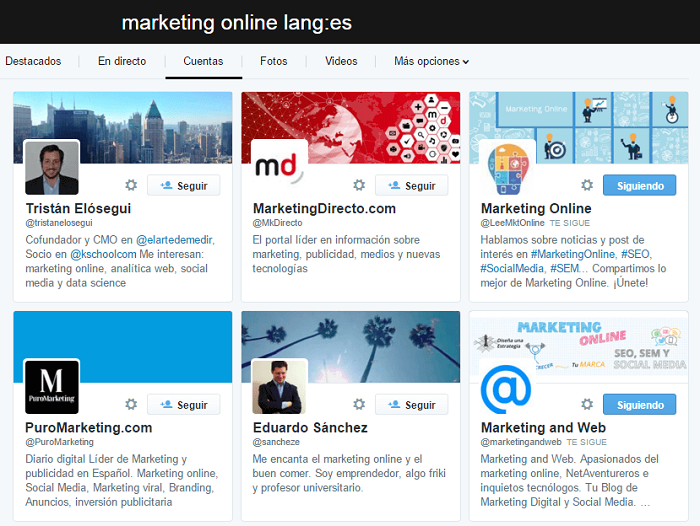Open gear menu on MarketingDirecto.com card
700x526 pixels.
[359, 185]
